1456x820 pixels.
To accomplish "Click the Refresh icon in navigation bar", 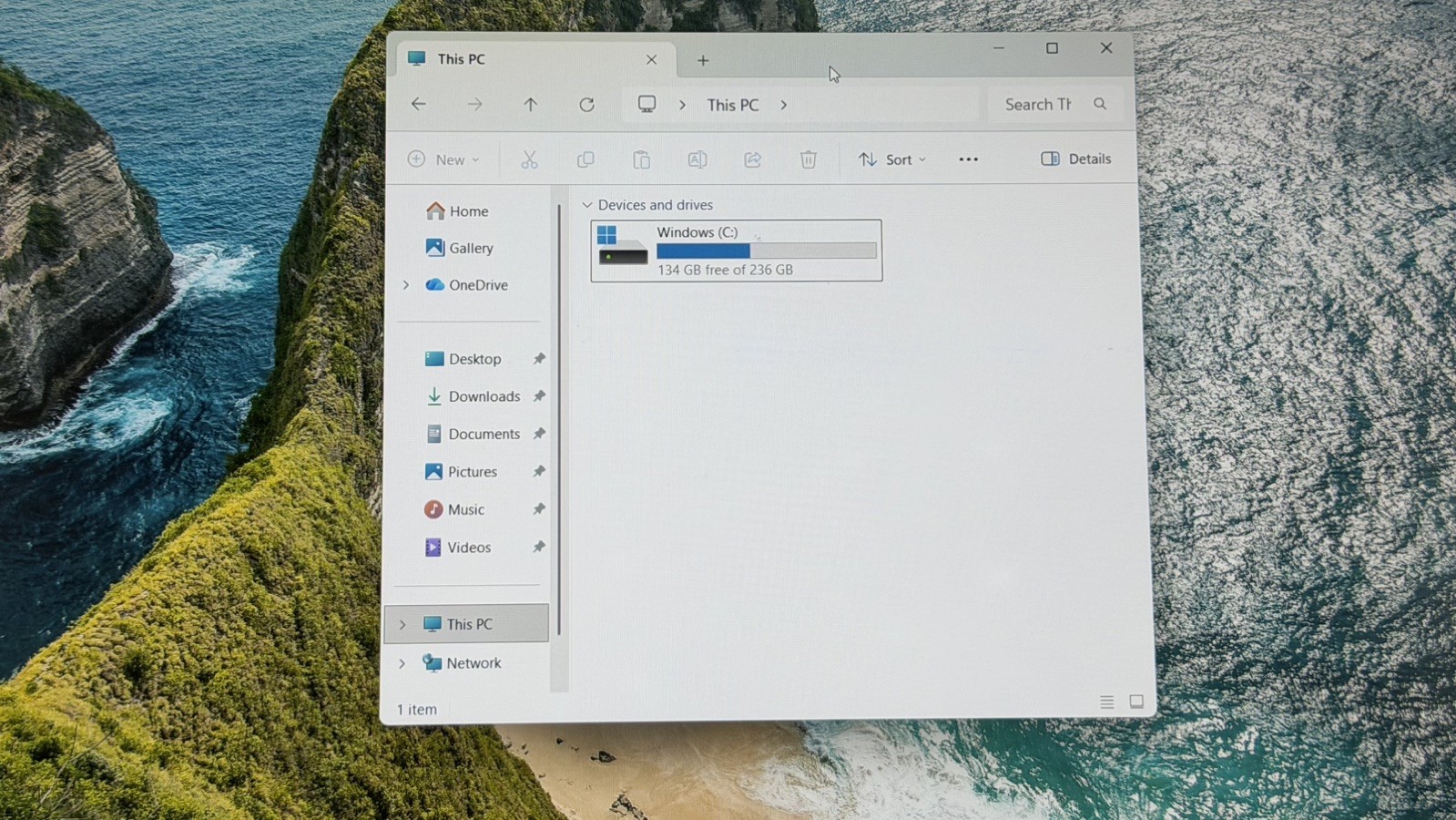I will (586, 105).
